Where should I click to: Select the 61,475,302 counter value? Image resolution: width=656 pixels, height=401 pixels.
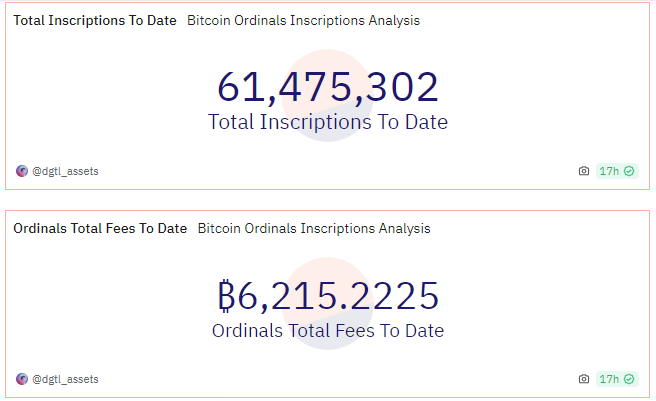click(328, 88)
